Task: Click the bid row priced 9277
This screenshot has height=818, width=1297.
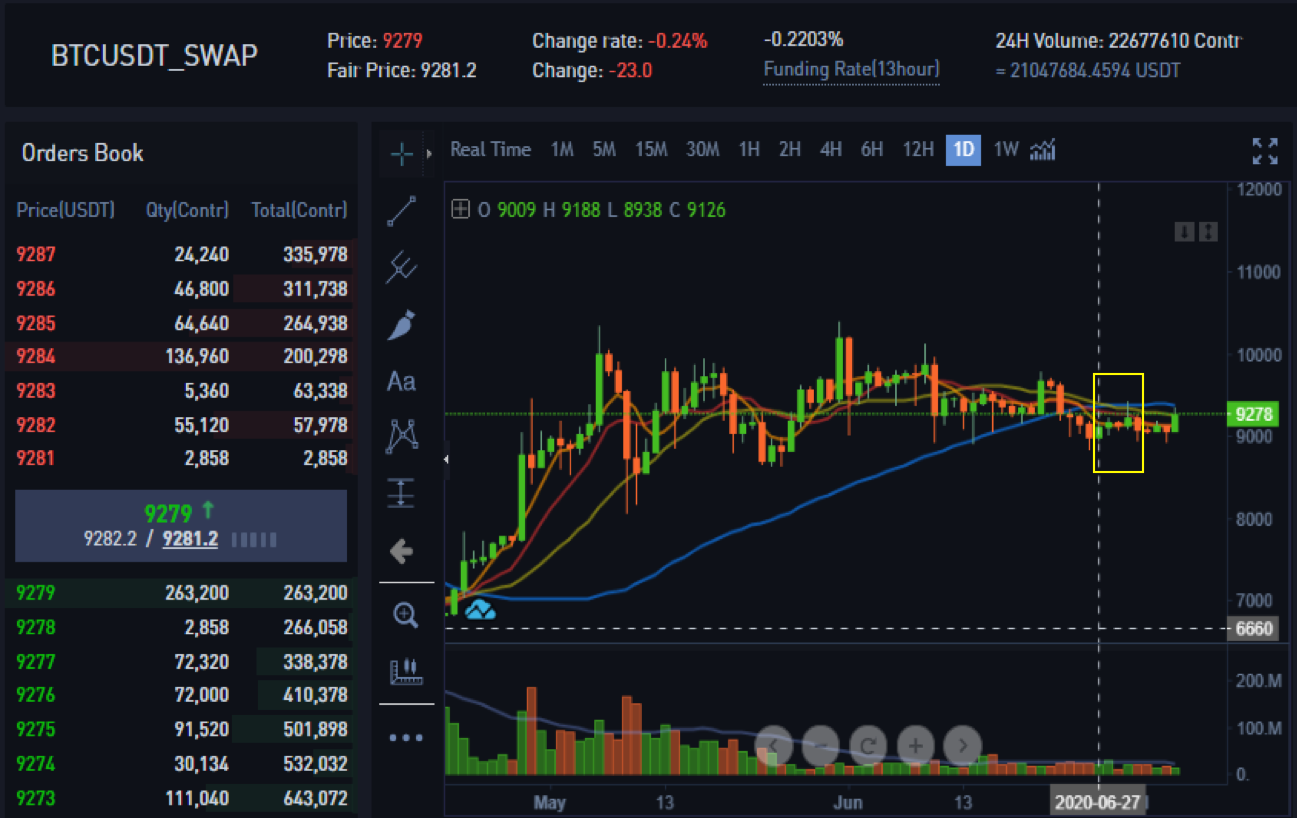Action: [181, 661]
